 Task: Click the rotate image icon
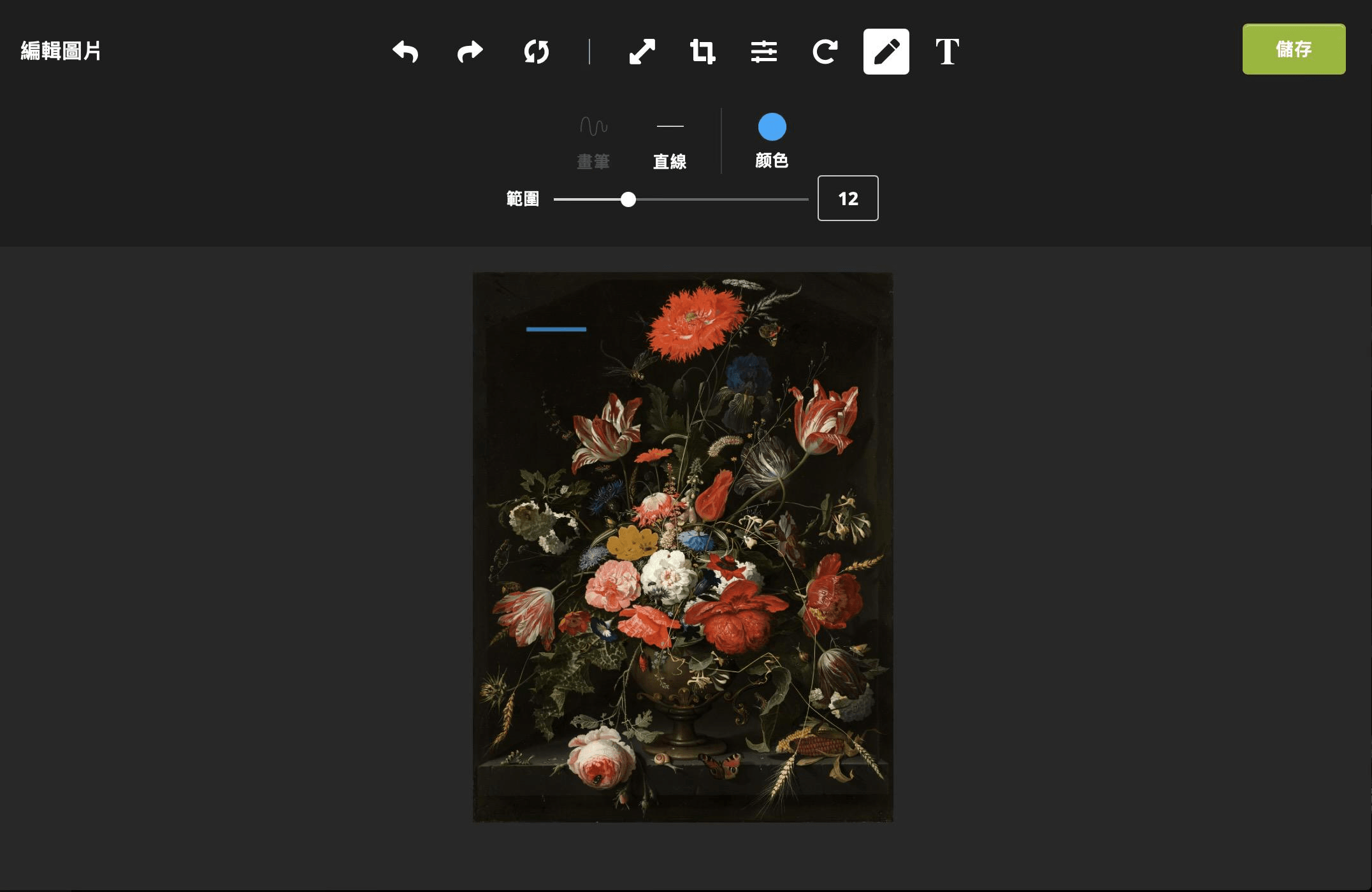tap(825, 51)
